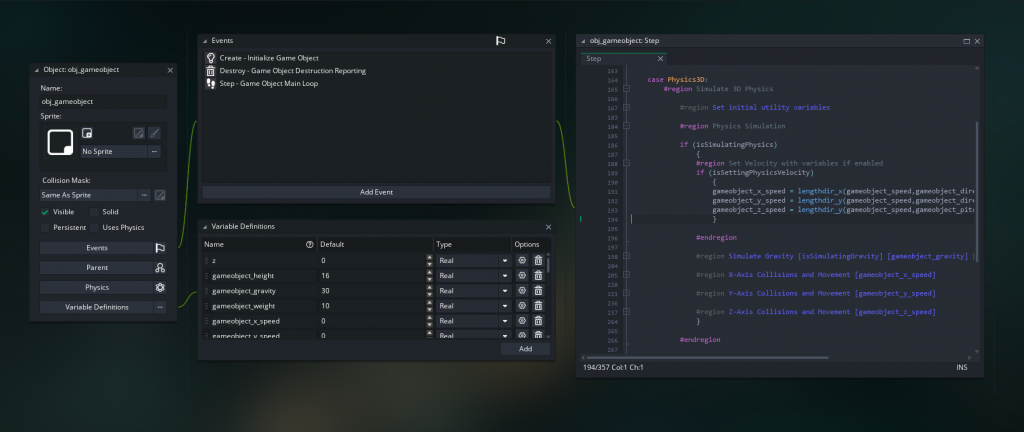Click the edit sprite icon above No Sprite
The image size is (1024, 432).
138,133
